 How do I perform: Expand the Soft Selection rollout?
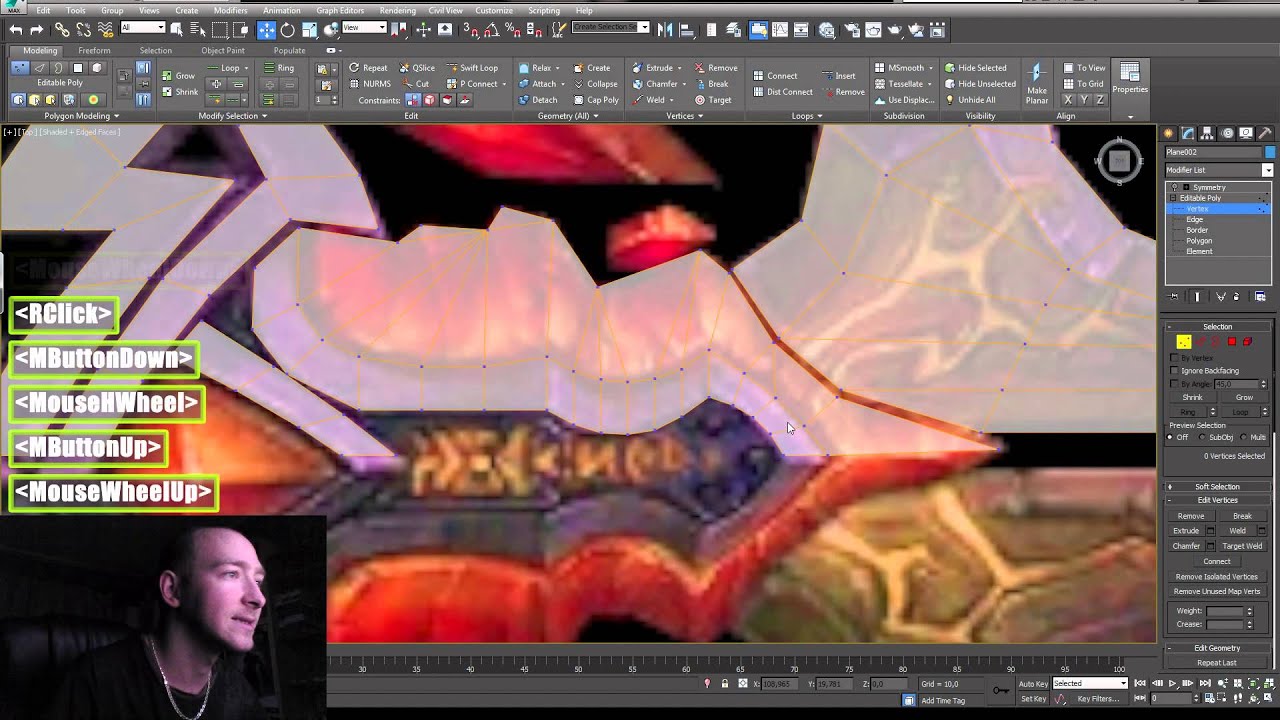click(x=1217, y=487)
